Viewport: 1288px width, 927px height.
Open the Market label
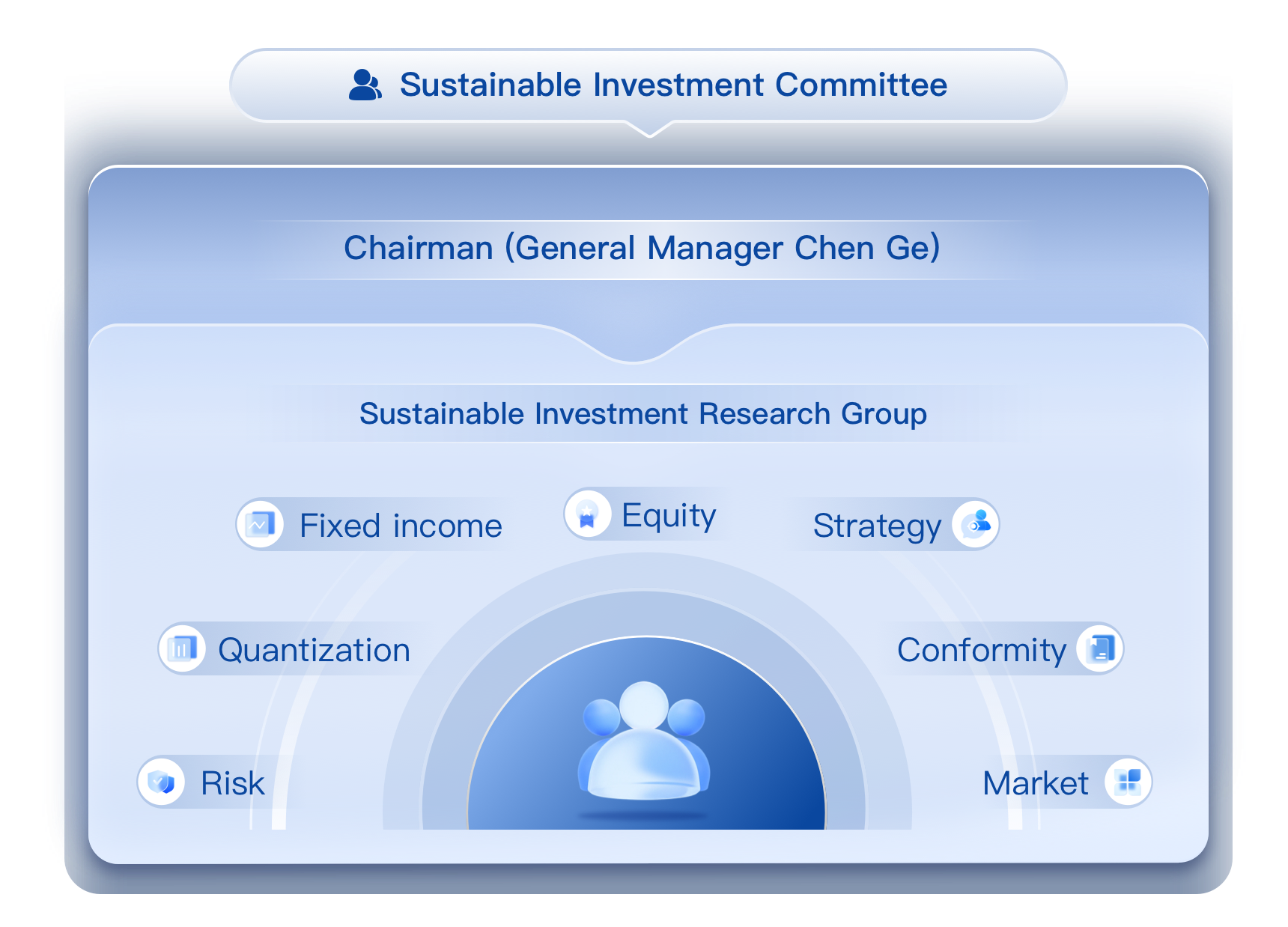pos(1035,783)
